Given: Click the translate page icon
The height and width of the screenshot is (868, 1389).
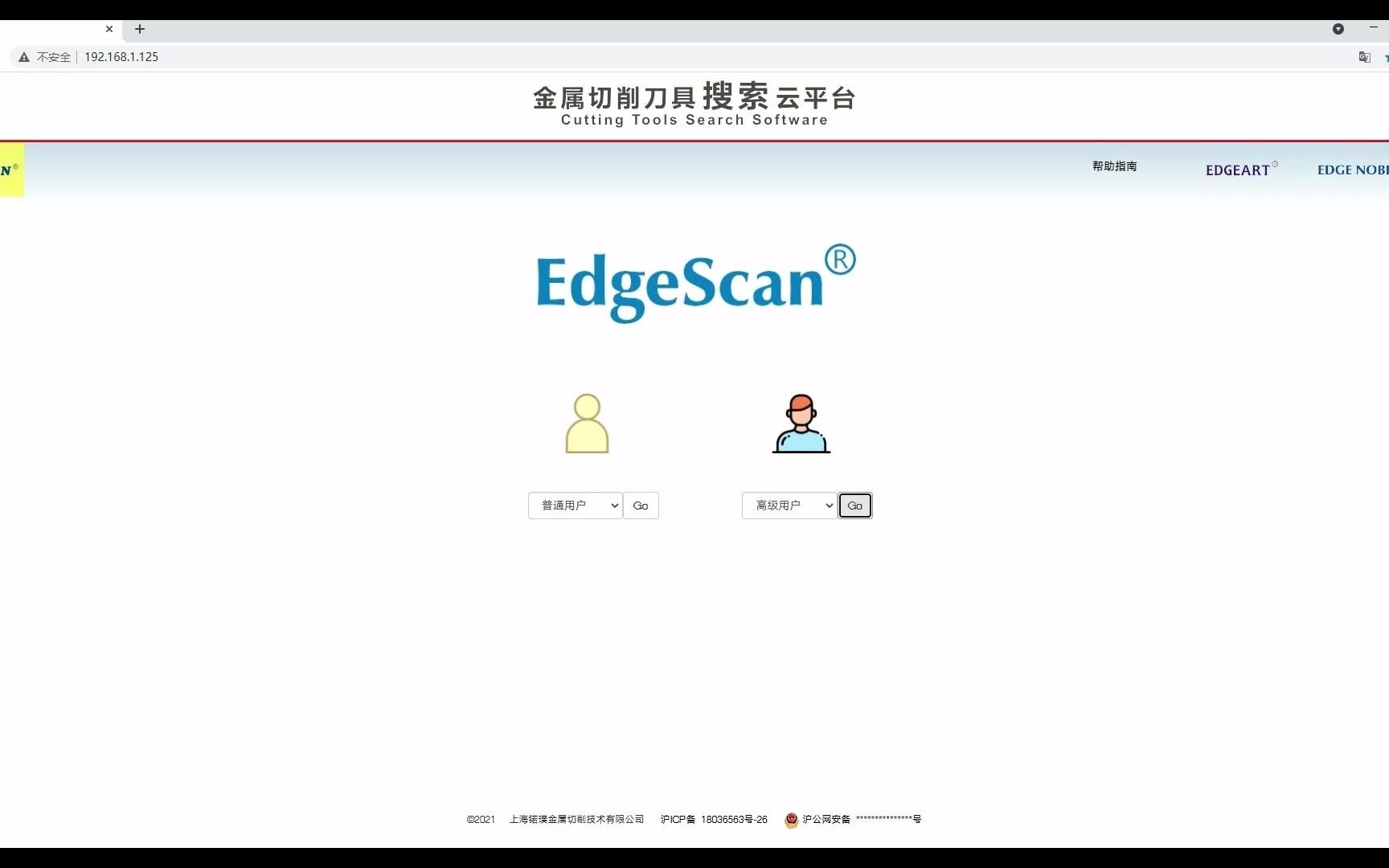Looking at the screenshot, I should [x=1364, y=57].
